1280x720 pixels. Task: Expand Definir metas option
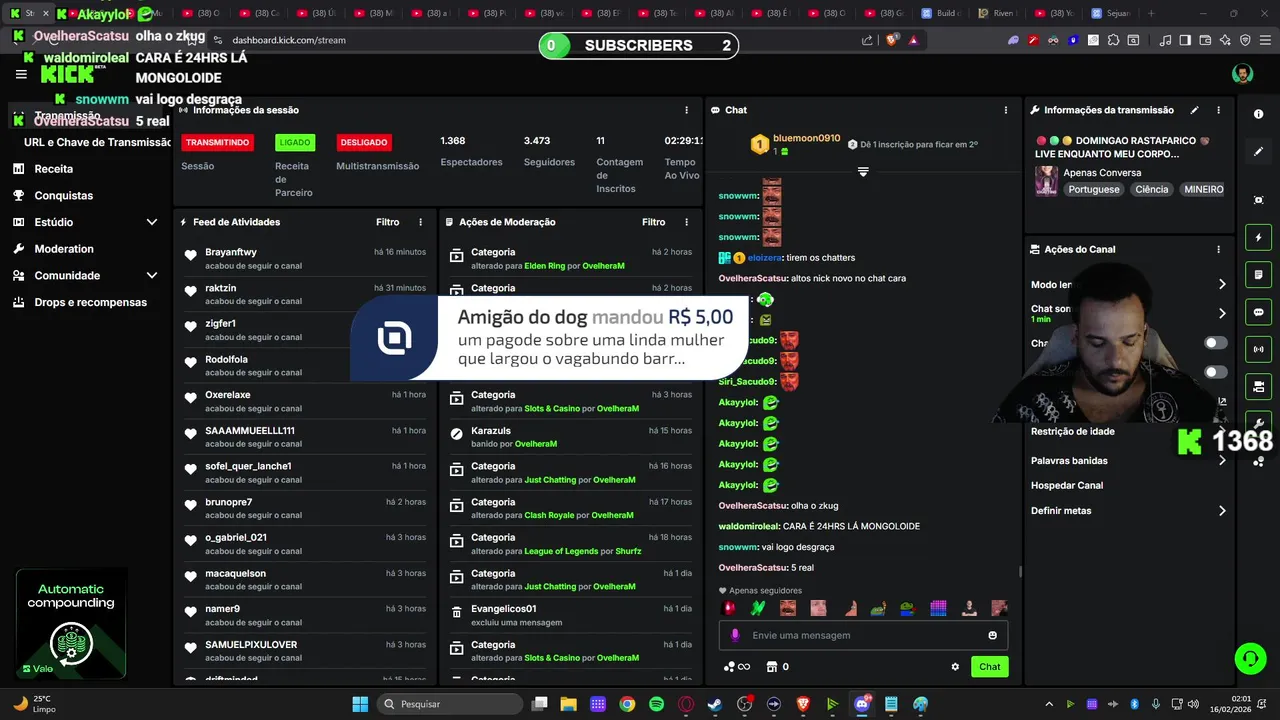1221,511
